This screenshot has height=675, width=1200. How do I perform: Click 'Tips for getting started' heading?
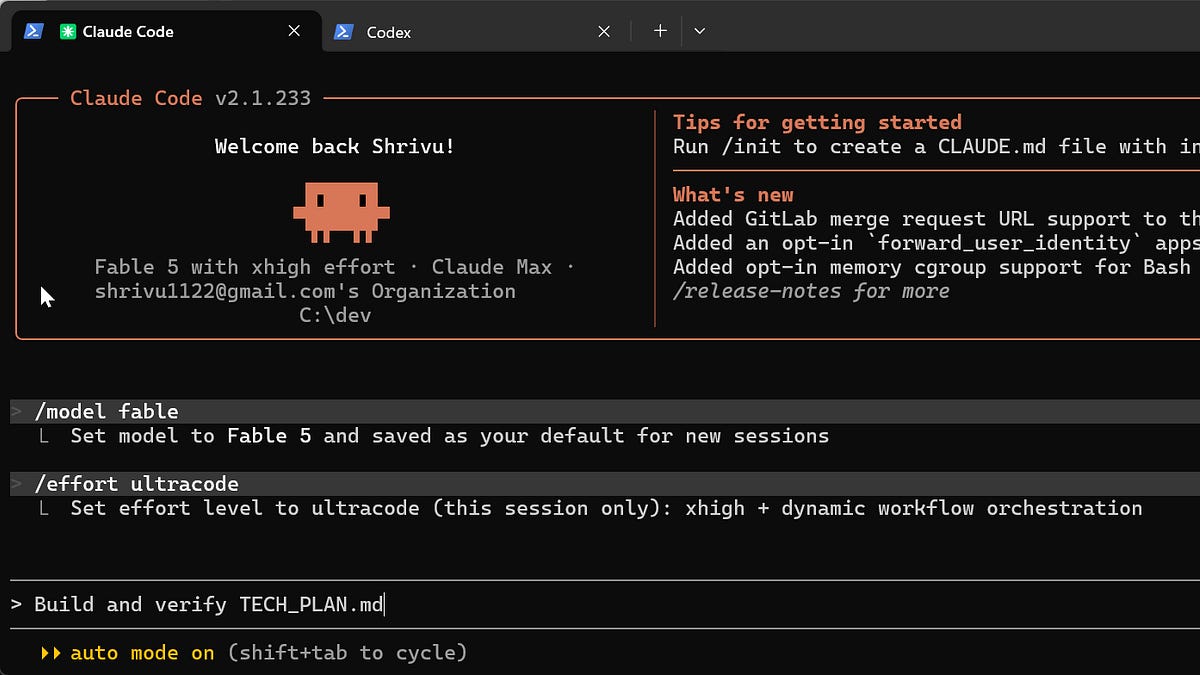click(817, 122)
